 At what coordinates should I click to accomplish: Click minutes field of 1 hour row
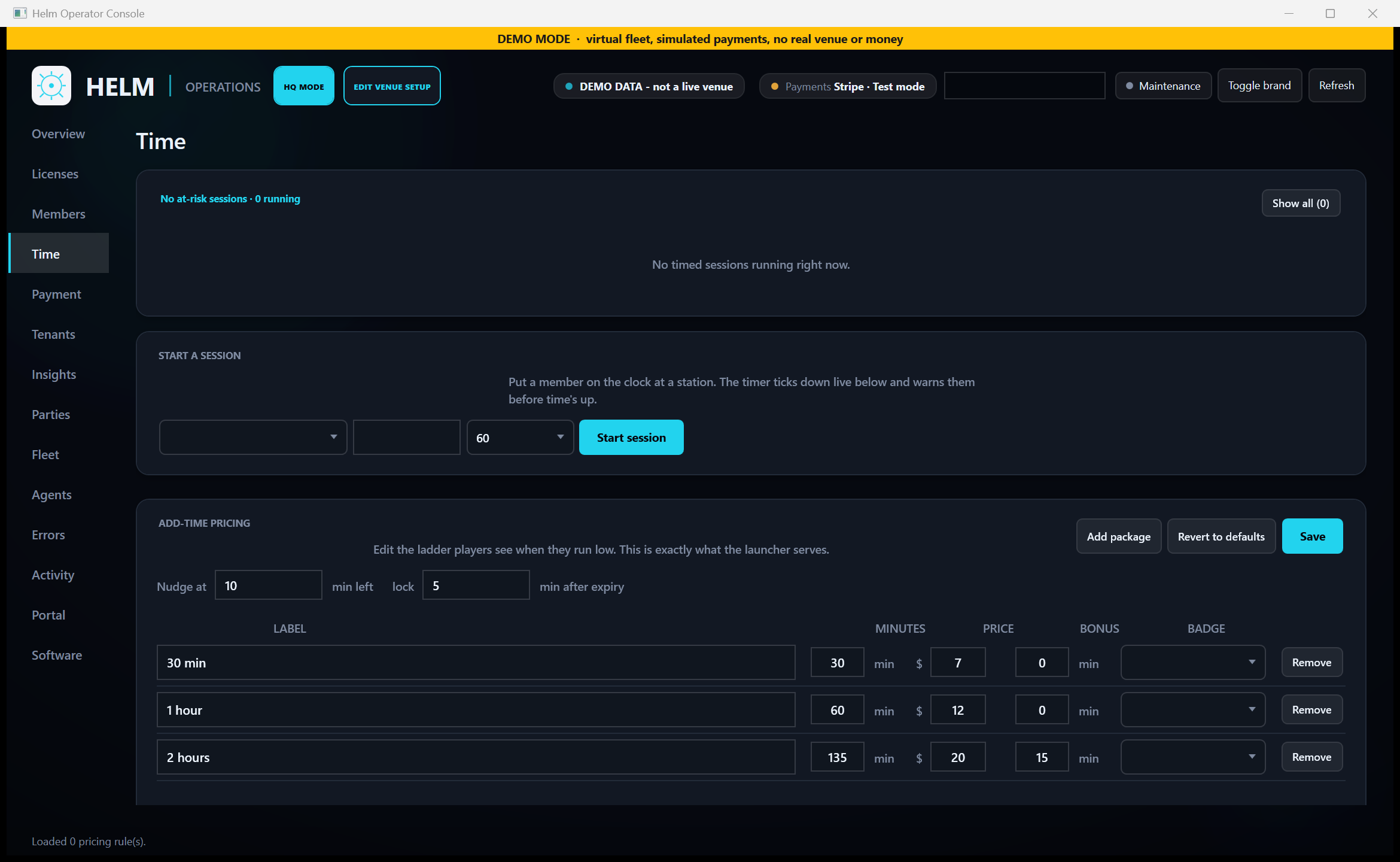837,709
